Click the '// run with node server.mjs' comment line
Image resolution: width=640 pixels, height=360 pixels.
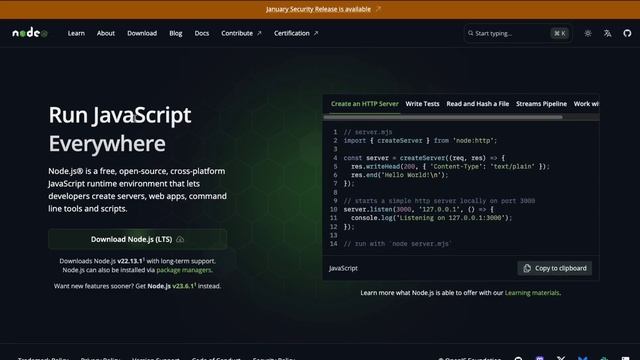click(397, 244)
